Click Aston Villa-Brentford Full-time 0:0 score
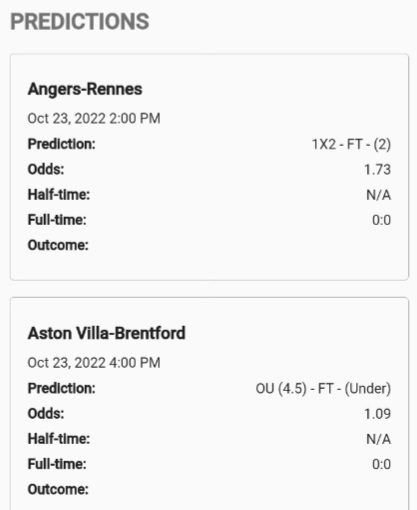Screen dimensions: 417x510 pos(382,464)
